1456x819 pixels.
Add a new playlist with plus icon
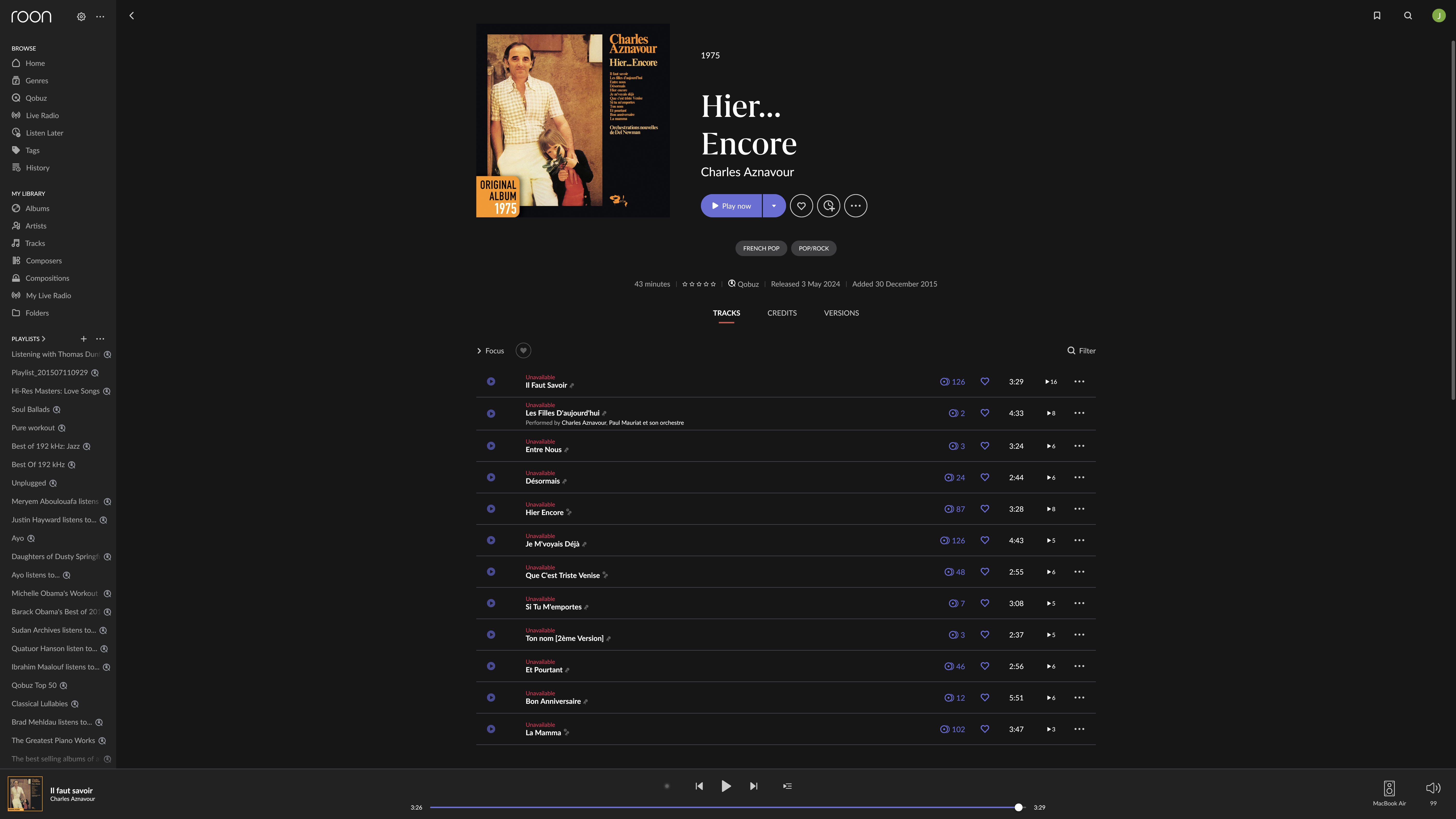[x=84, y=339]
